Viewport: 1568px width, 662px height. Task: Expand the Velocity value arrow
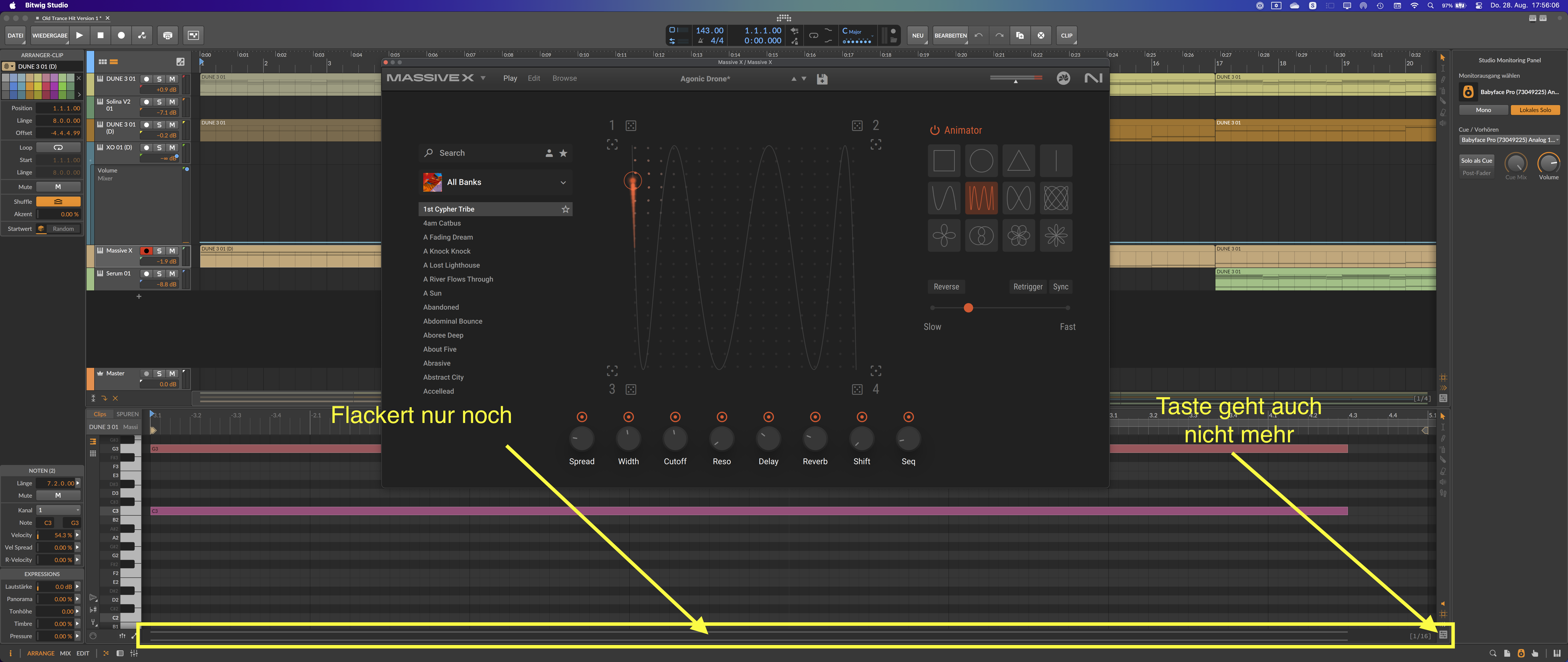pyautogui.click(x=77, y=535)
